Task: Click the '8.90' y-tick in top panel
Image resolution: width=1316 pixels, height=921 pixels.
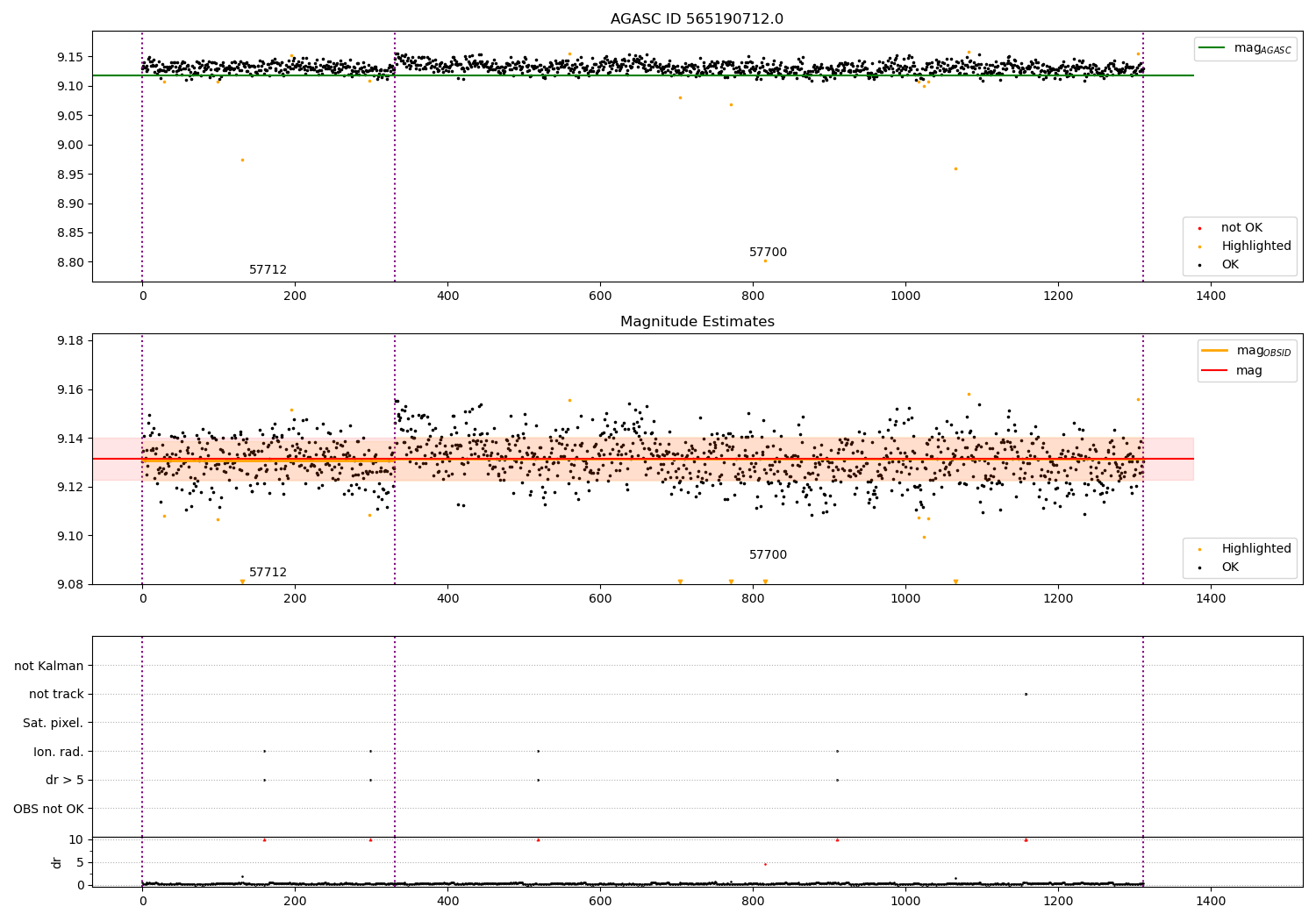Action: 70,203
